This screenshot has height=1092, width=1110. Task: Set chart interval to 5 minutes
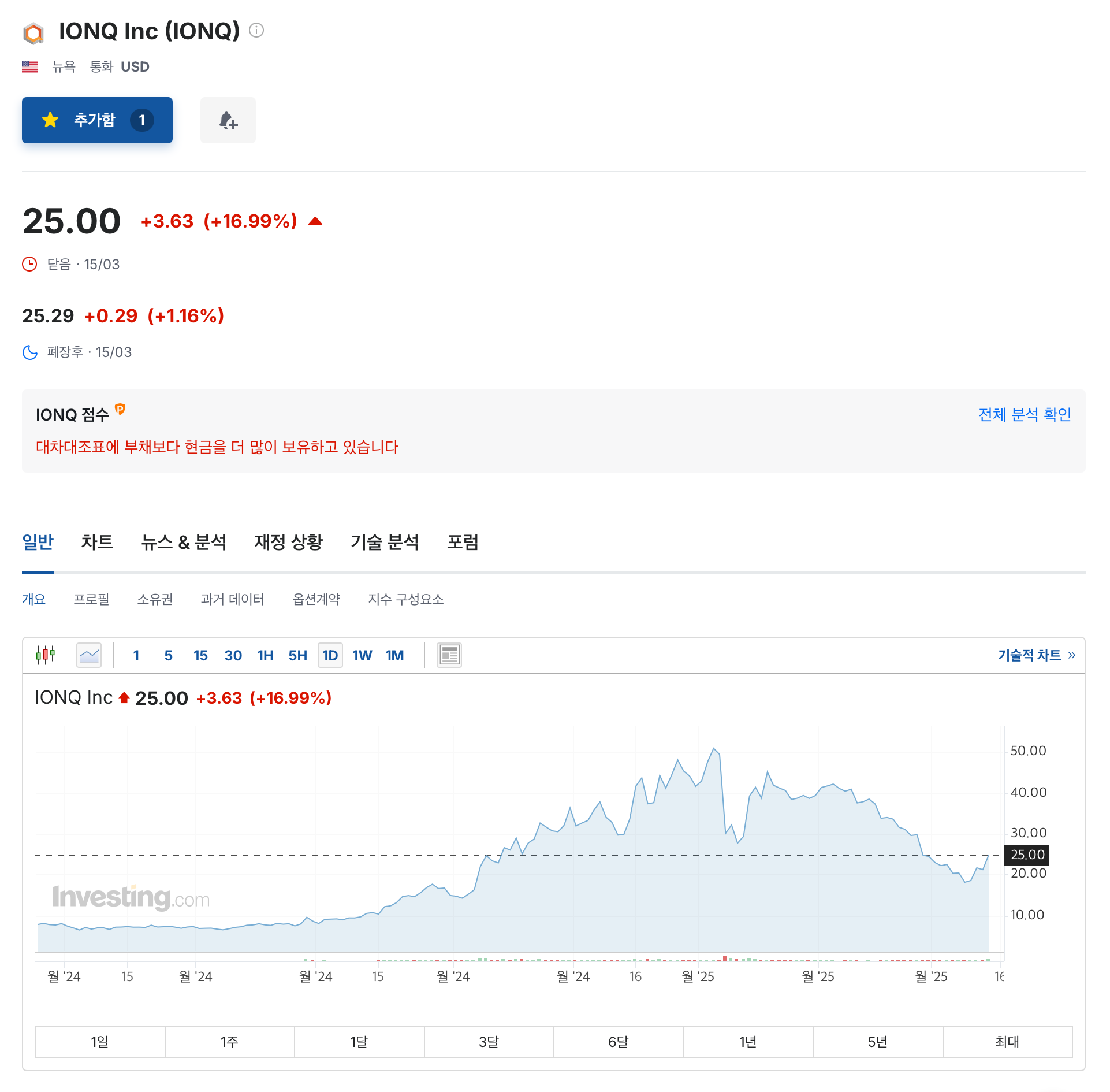pos(169,656)
